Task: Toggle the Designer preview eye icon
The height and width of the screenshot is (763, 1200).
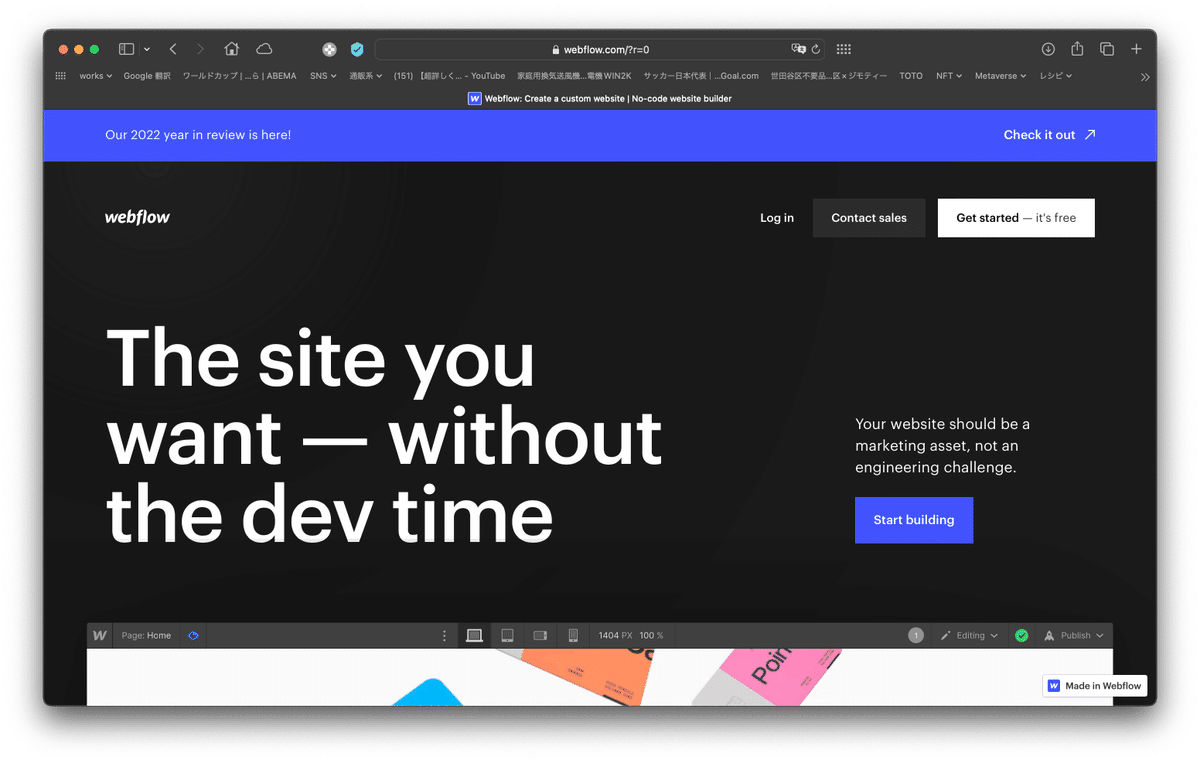Action: 193,635
